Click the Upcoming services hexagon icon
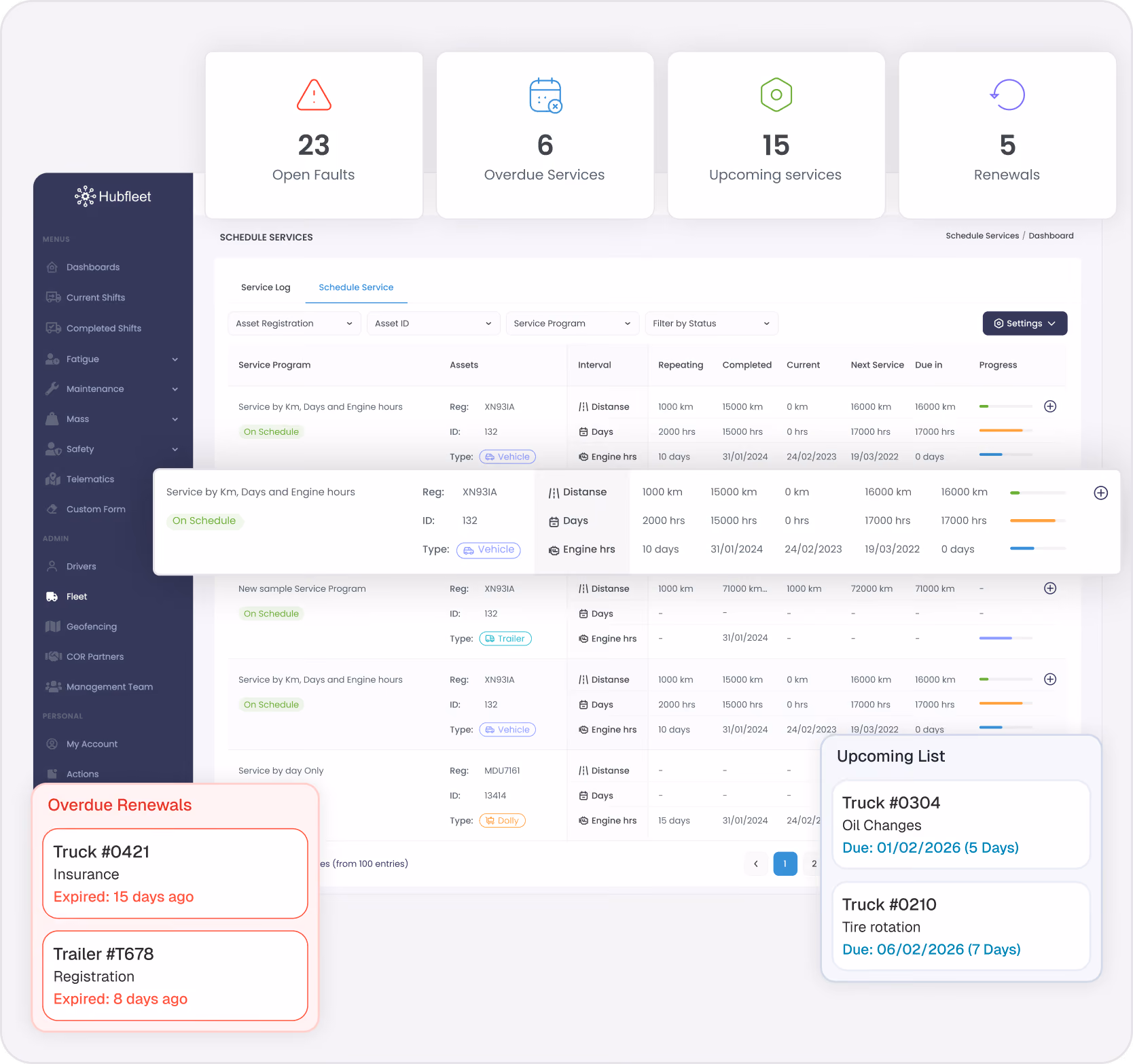The image size is (1133, 1064). 776,94
